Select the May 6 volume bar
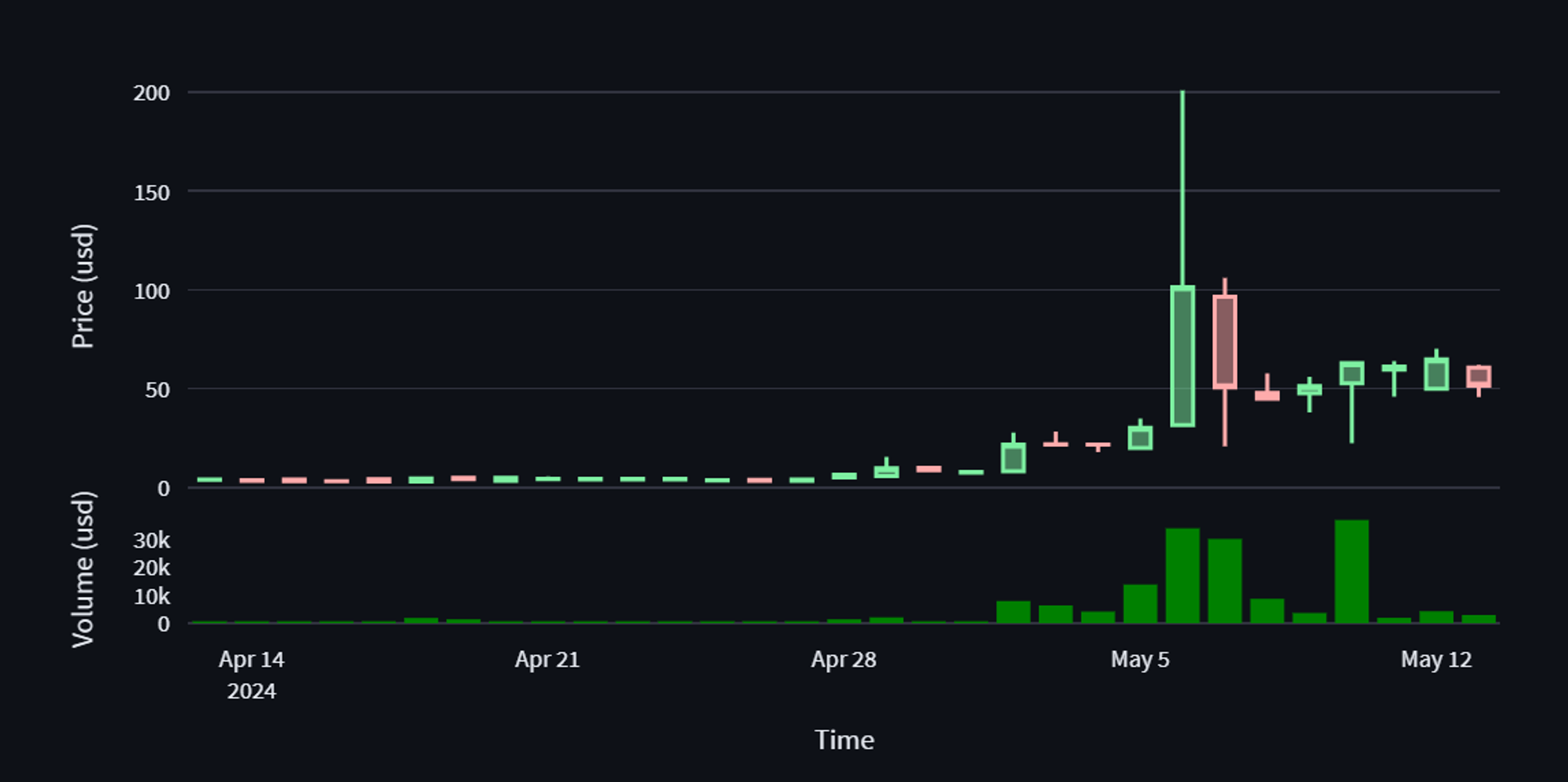Viewport: 1568px width, 782px height. pos(1182,576)
